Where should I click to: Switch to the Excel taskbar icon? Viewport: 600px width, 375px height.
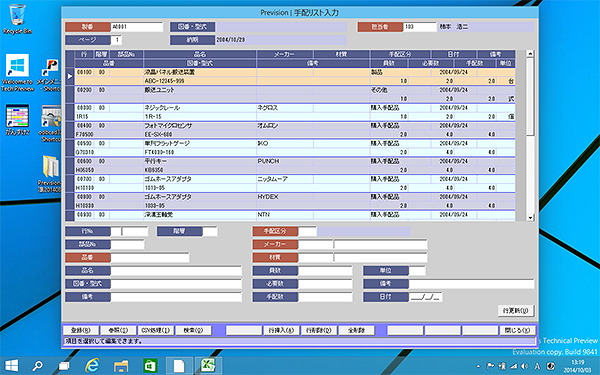209,365
